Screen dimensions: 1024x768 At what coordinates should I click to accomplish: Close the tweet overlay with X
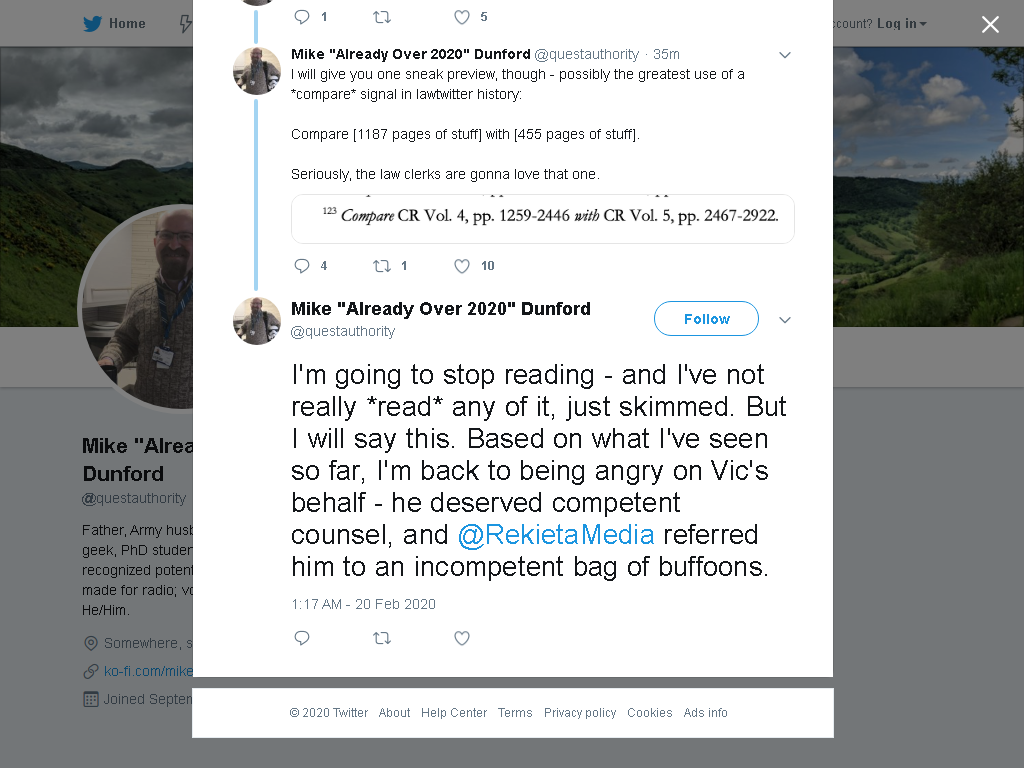click(990, 25)
